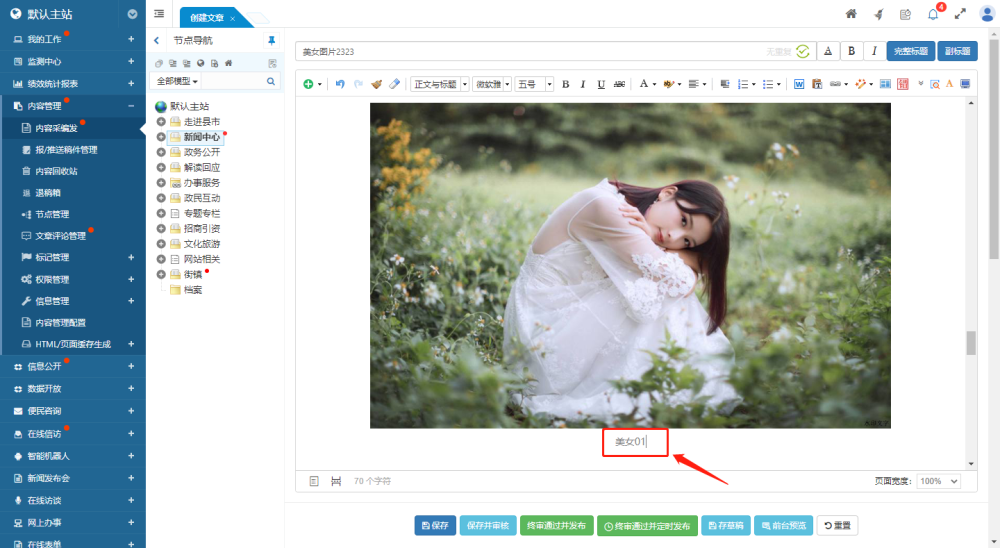1000x548 pixels.
Task: Toggle bold in the editor toolbar
Action: pyautogui.click(x=565, y=84)
